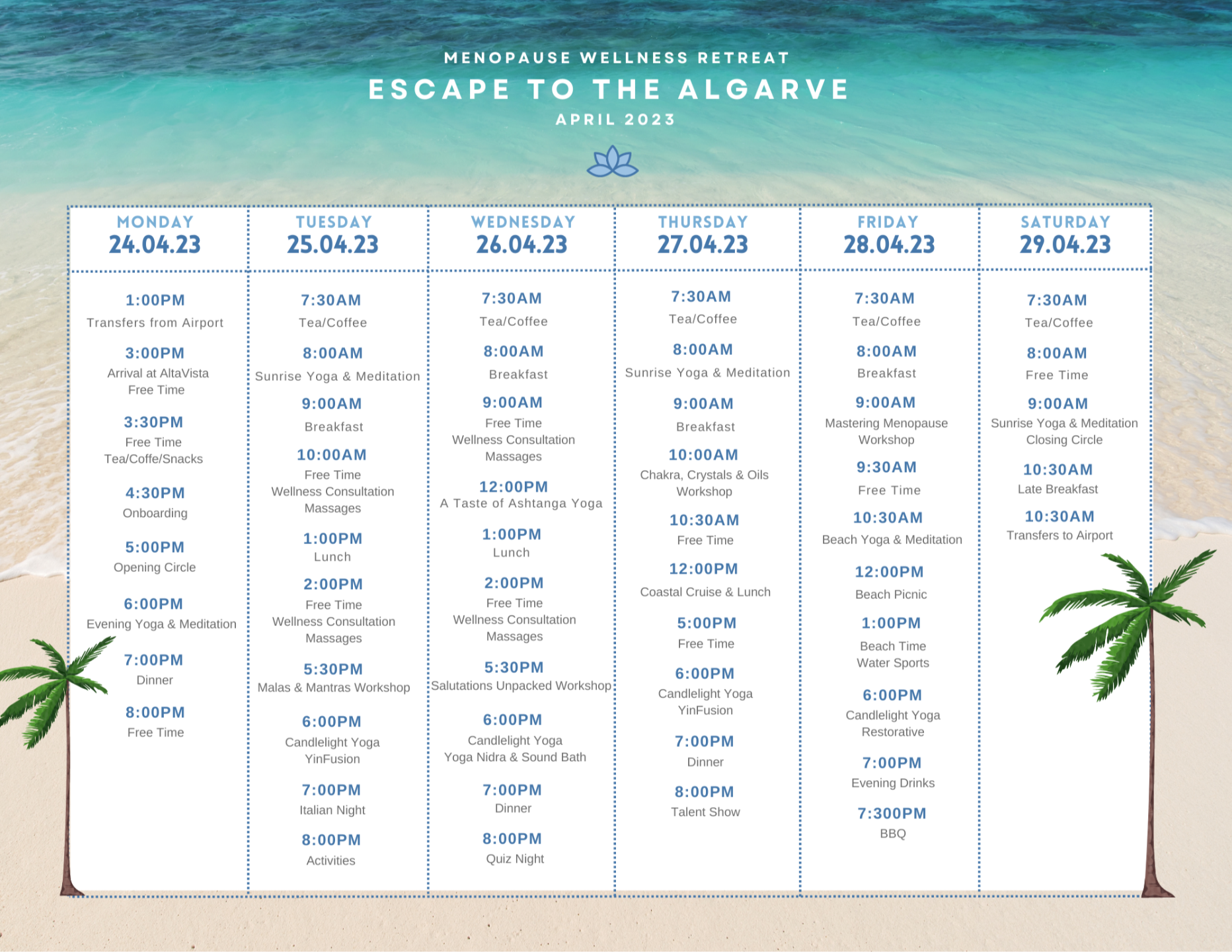Open the Salutations Unpacked Workshop entry
The image size is (1232, 952).
(x=521, y=686)
